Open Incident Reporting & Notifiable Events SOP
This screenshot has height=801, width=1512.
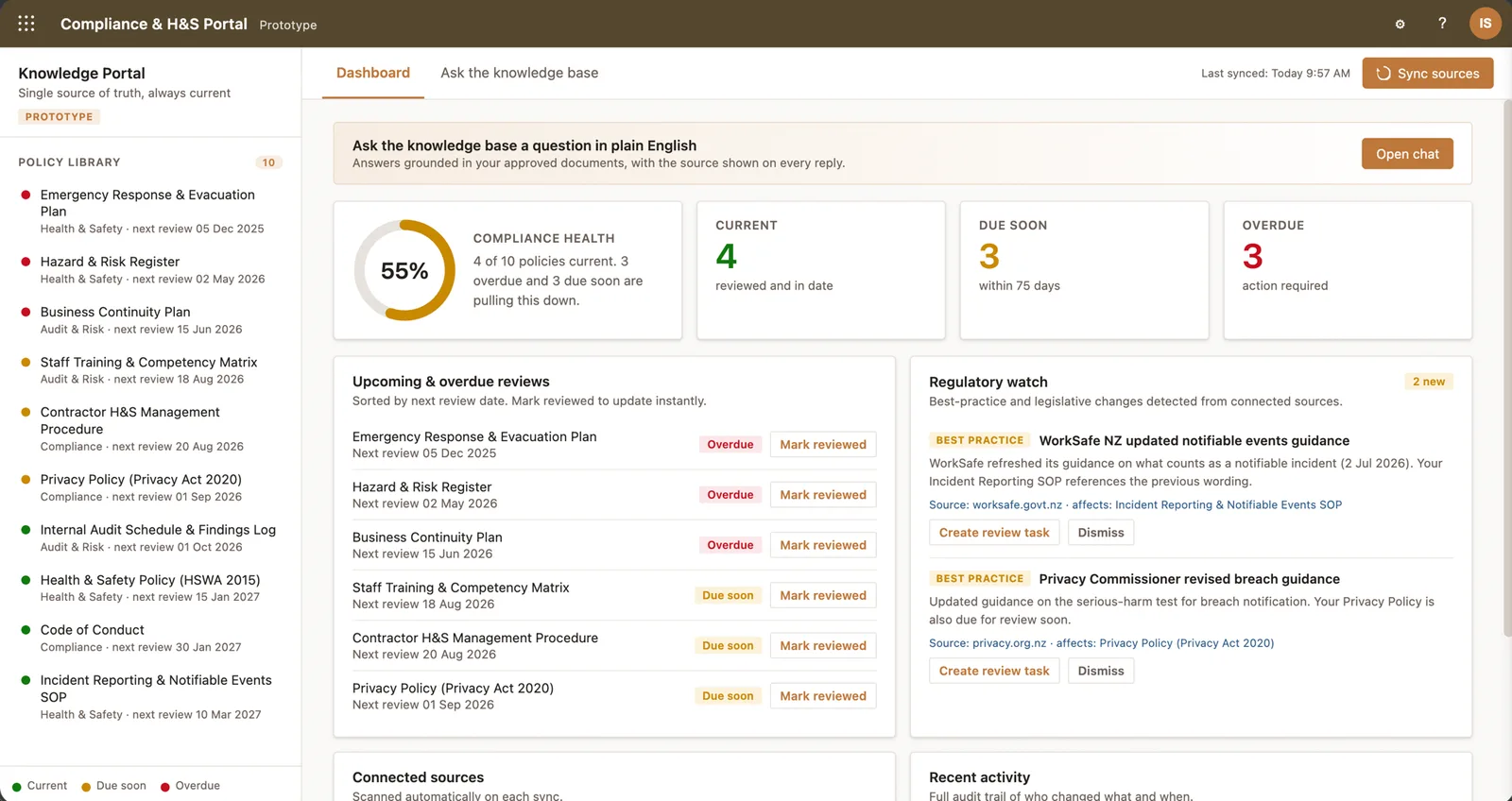(x=151, y=697)
